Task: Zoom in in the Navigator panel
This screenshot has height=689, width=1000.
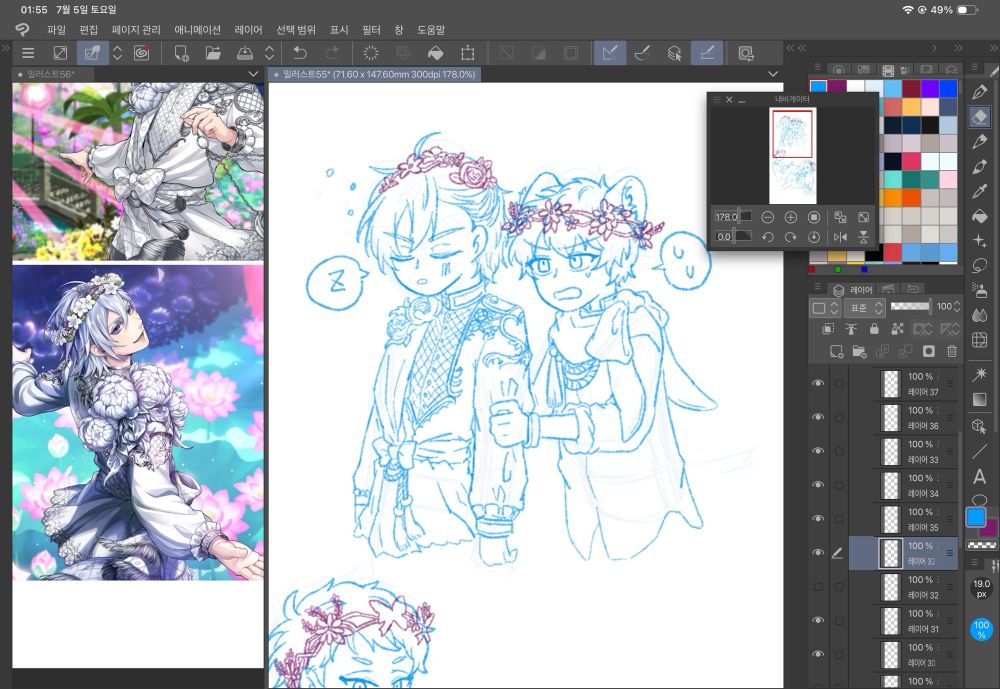Action: point(791,218)
